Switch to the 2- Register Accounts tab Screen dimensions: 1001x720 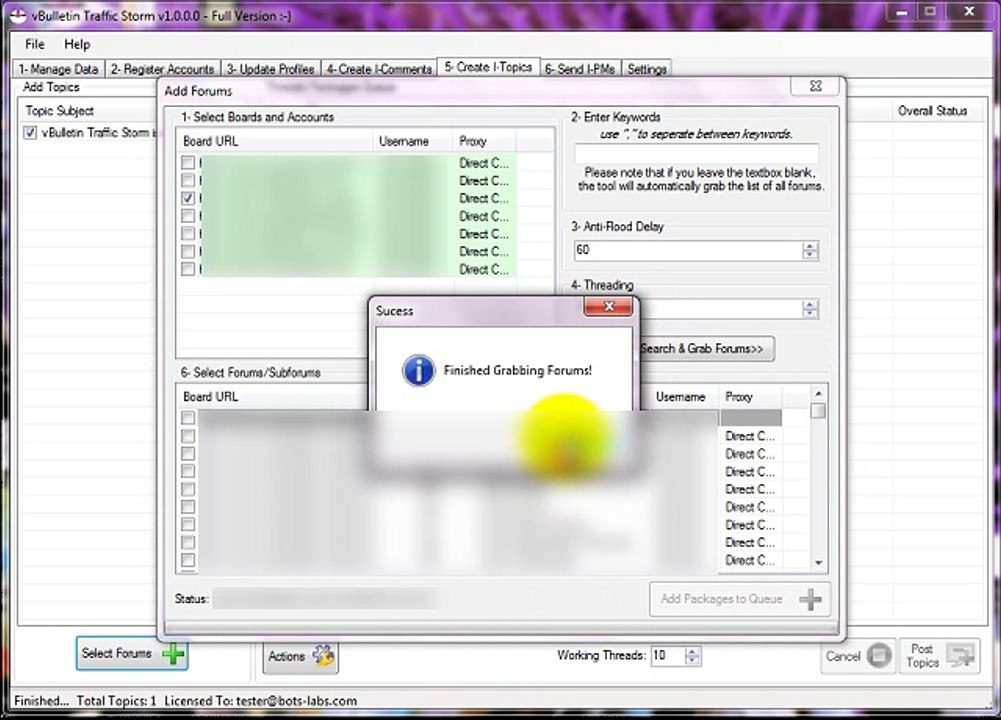(162, 69)
